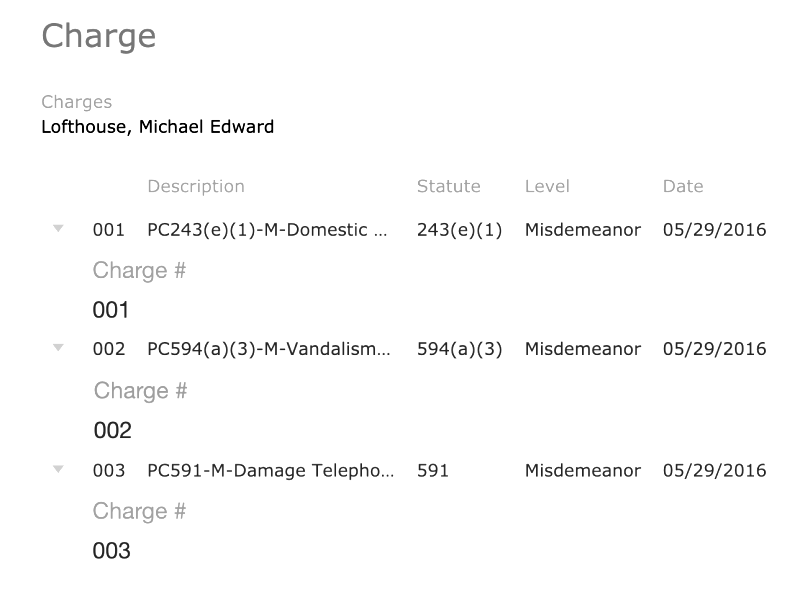Viewport: 800px width, 602px height.
Task: Click the Charges section label
Action: (76, 102)
